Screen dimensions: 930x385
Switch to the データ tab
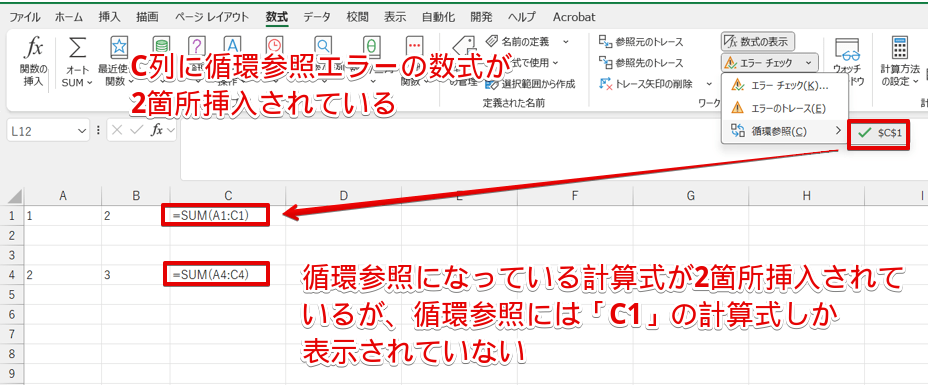[317, 17]
